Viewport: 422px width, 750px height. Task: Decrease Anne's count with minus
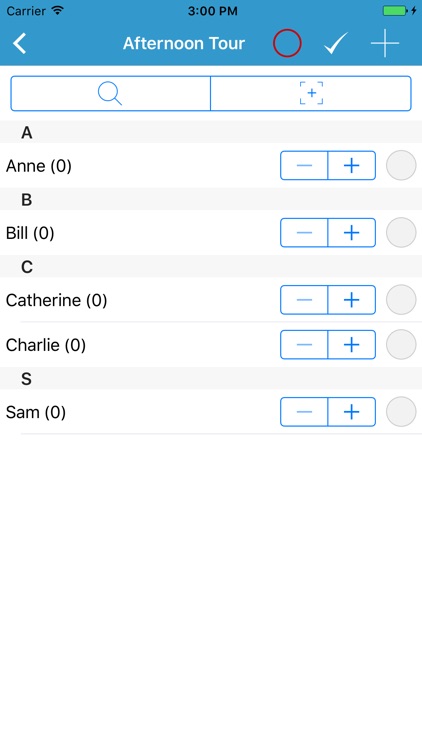pyautogui.click(x=304, y=165)
